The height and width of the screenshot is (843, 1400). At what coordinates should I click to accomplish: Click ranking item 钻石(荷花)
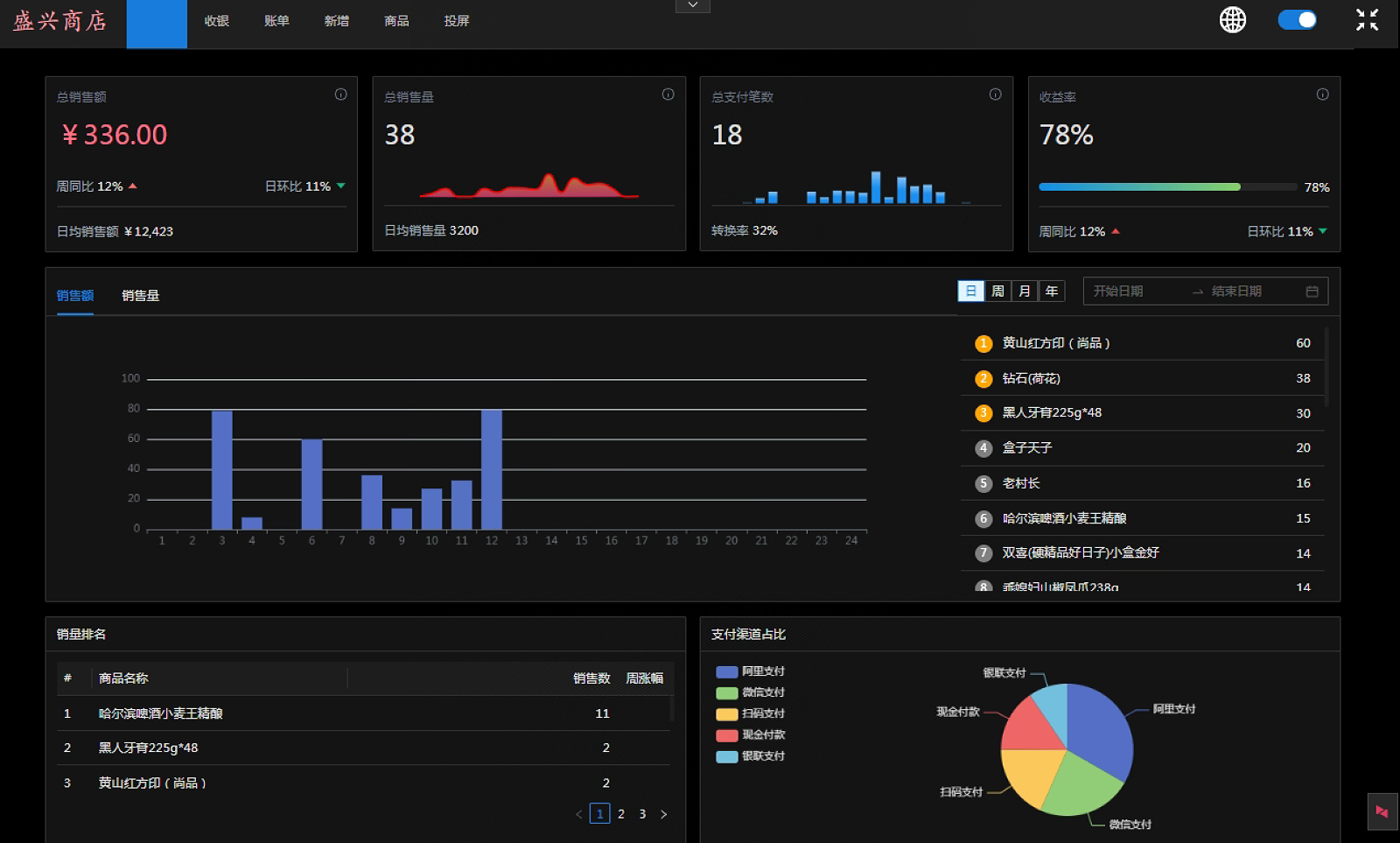click(x=1143, y=378)
